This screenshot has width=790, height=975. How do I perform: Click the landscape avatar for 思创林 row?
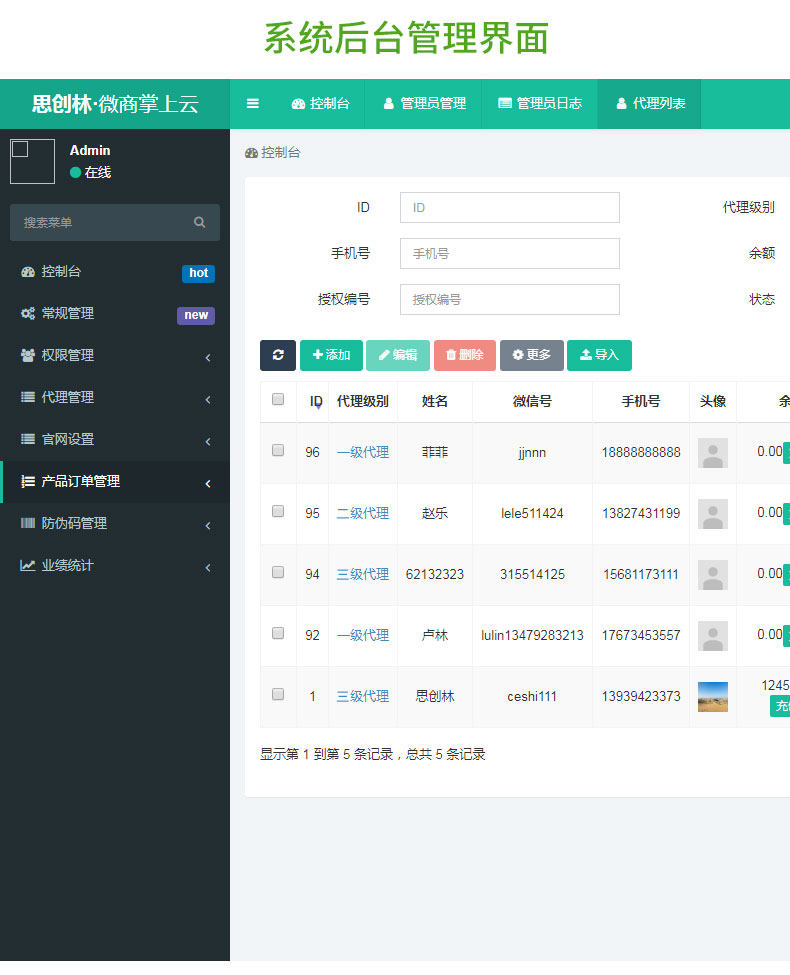pos(713,696)
